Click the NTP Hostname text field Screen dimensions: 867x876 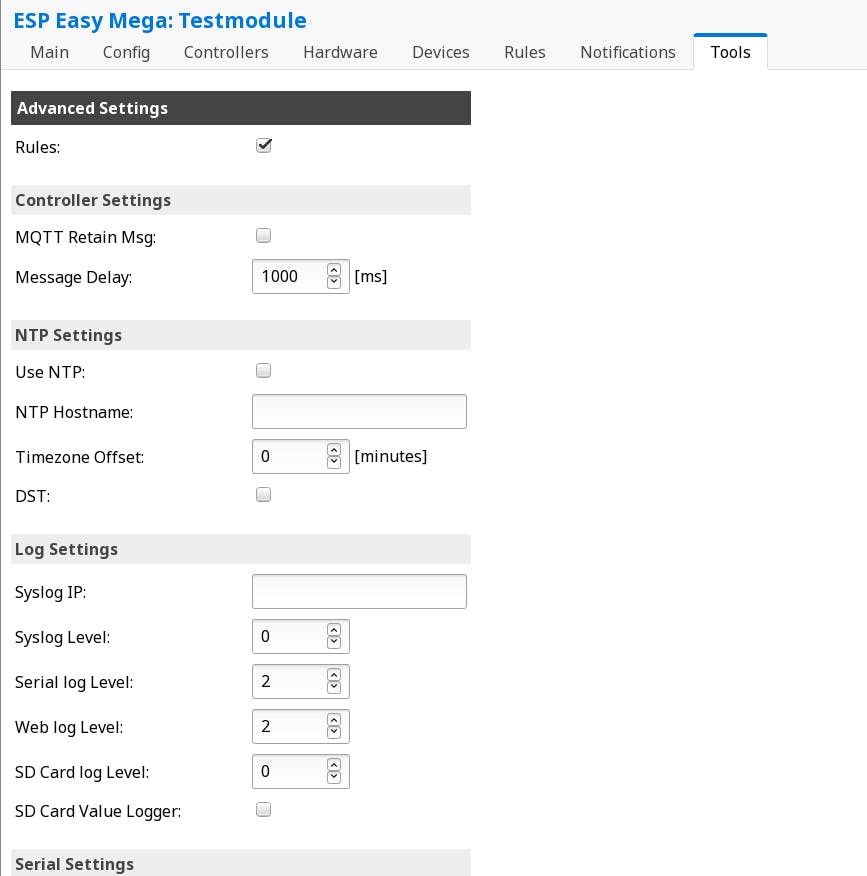[x=359, y=411]
